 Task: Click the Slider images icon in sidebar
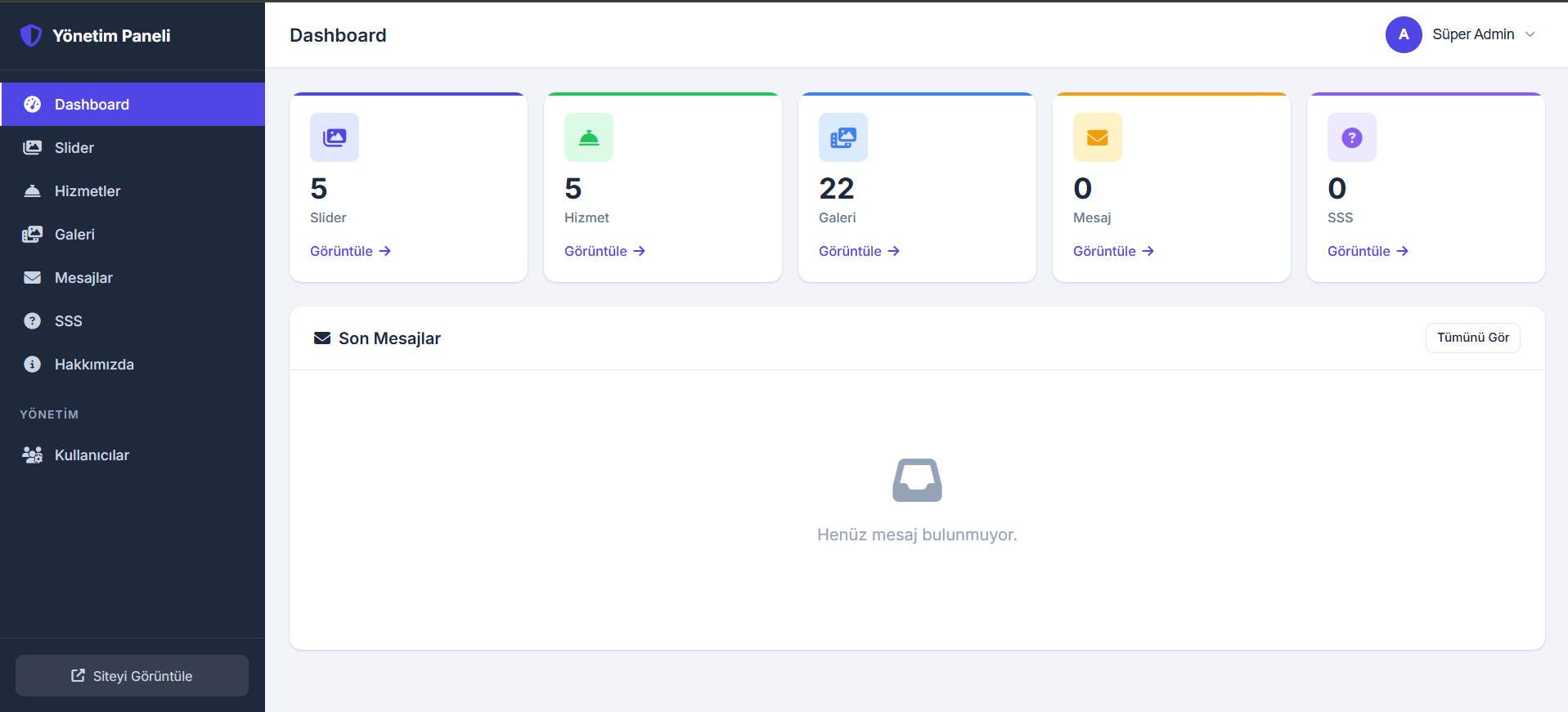33,148
